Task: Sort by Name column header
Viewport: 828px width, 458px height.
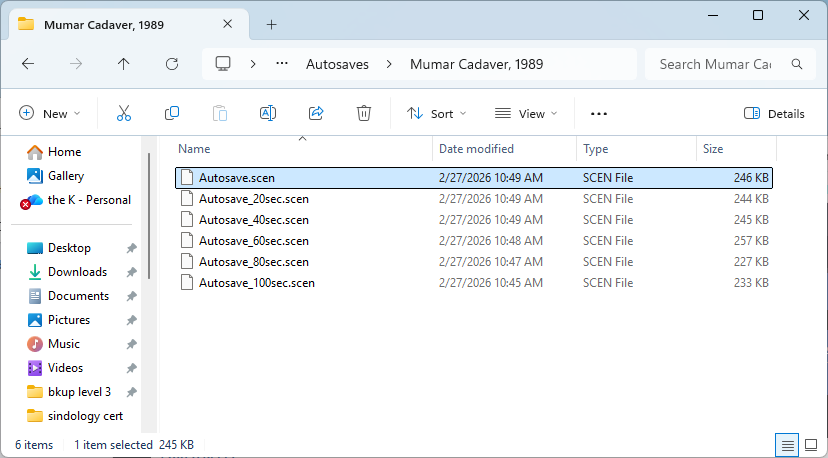Action: (x=303, y=149)
